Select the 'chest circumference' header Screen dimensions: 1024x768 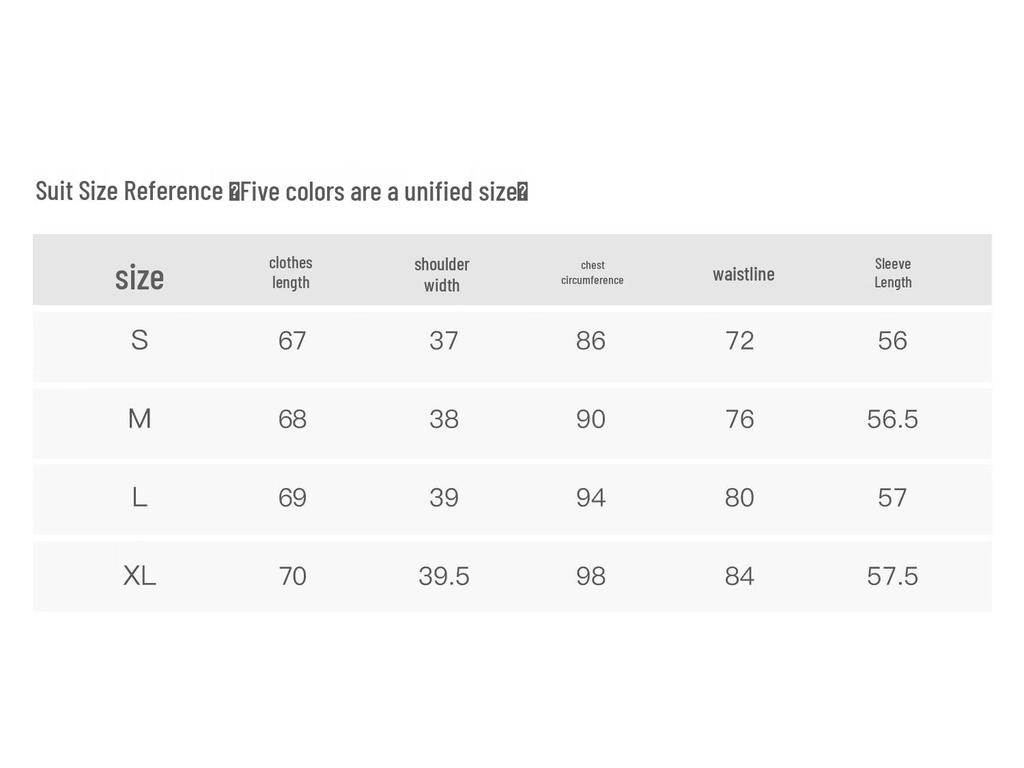(x=592, y=272)
